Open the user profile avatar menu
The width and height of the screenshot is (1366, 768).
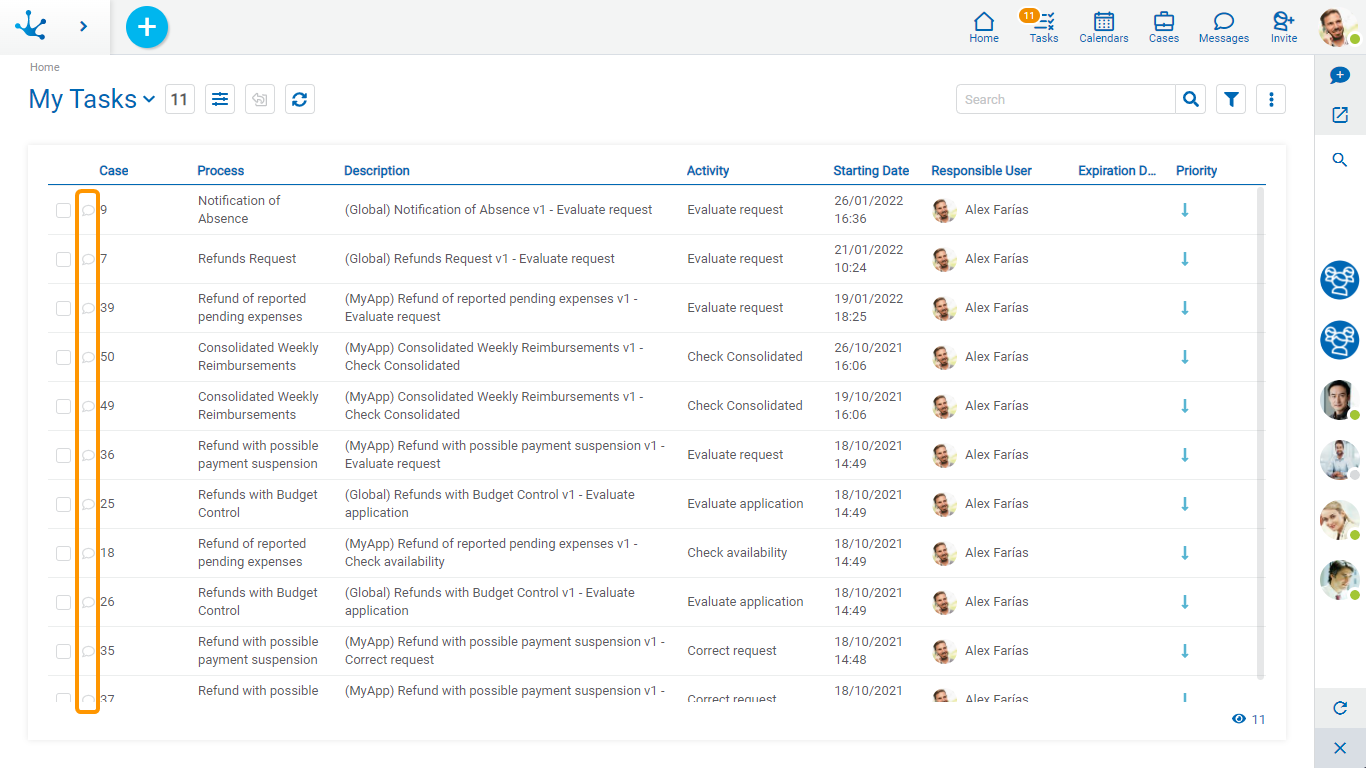click(1338, 27)
